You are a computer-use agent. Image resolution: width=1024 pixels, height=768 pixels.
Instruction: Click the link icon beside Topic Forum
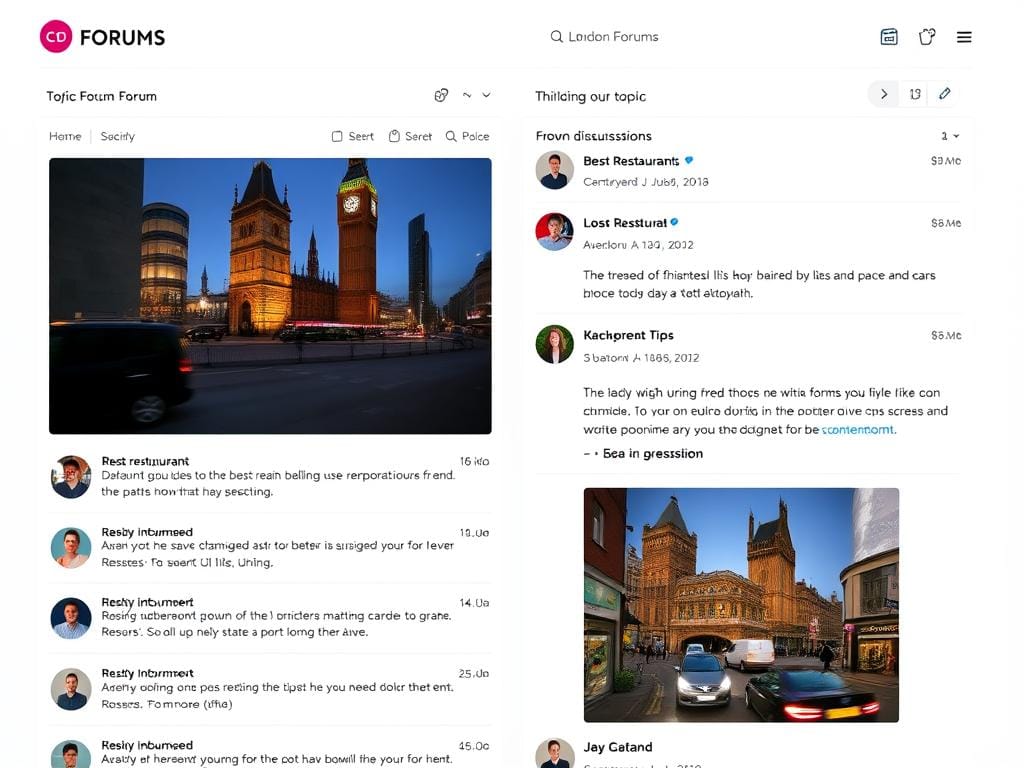[x=441, y=95]
